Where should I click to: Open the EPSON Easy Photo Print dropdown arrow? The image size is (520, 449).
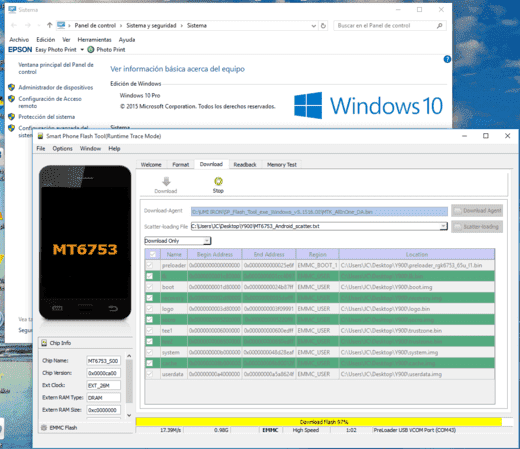click(x=82, y=50)
